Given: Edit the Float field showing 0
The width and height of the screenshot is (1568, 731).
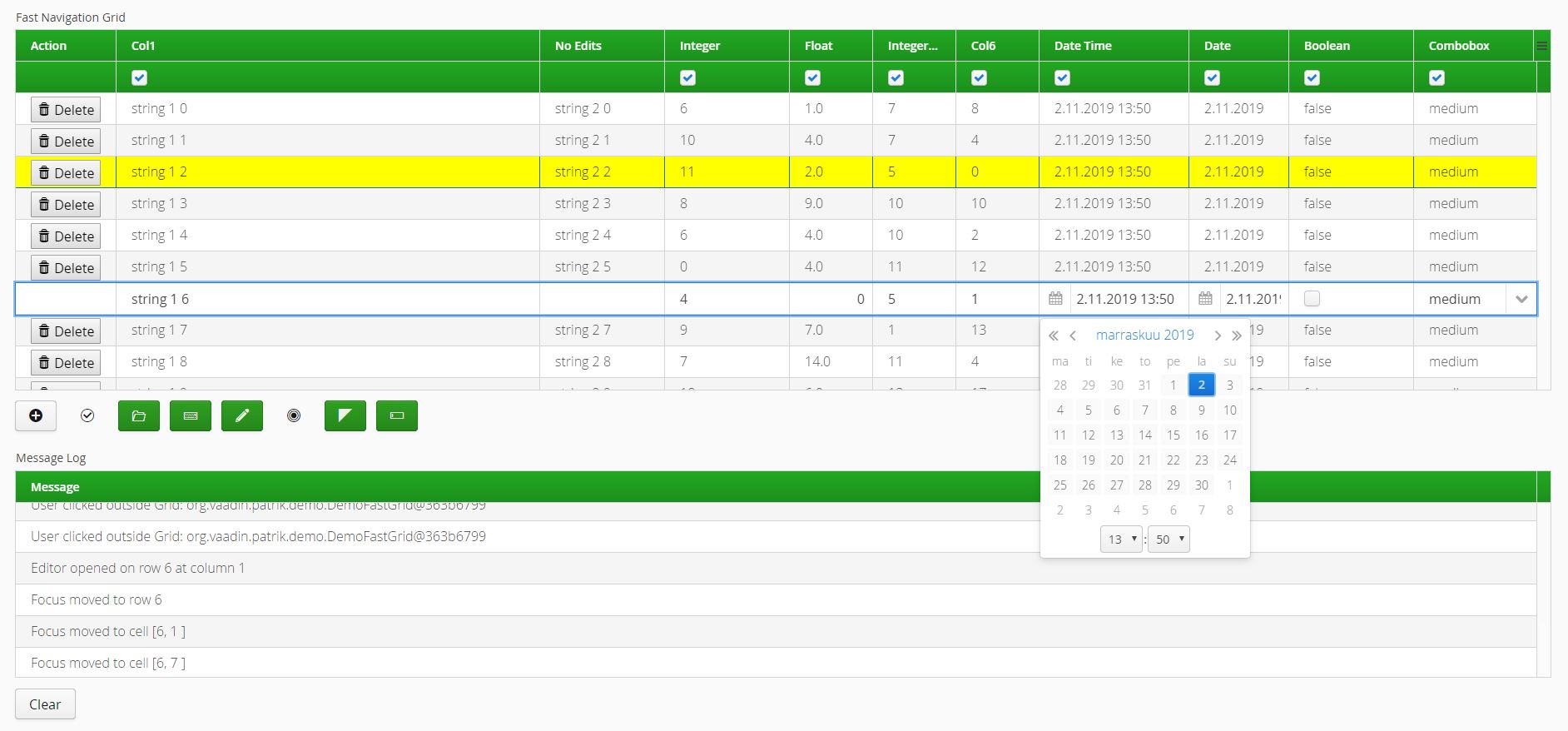Looking at the screenshot, I should (831, 299).
